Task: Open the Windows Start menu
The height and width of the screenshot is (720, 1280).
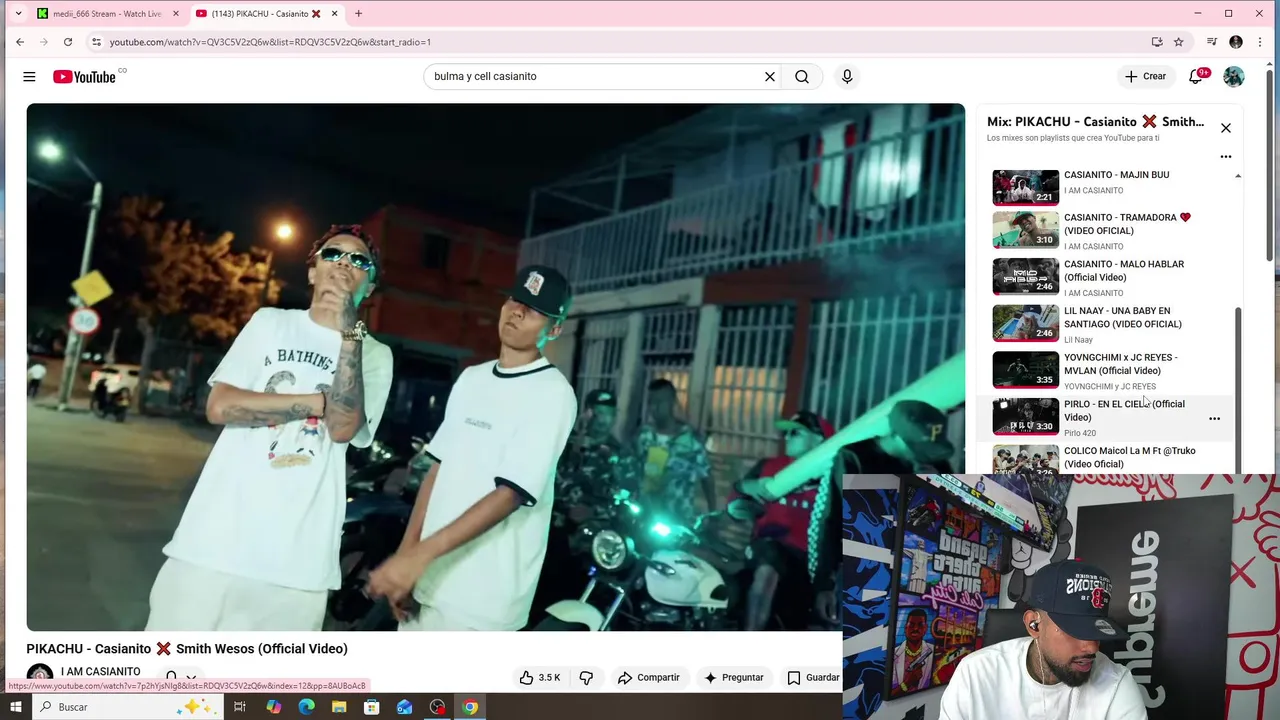Action: (16, 707)
